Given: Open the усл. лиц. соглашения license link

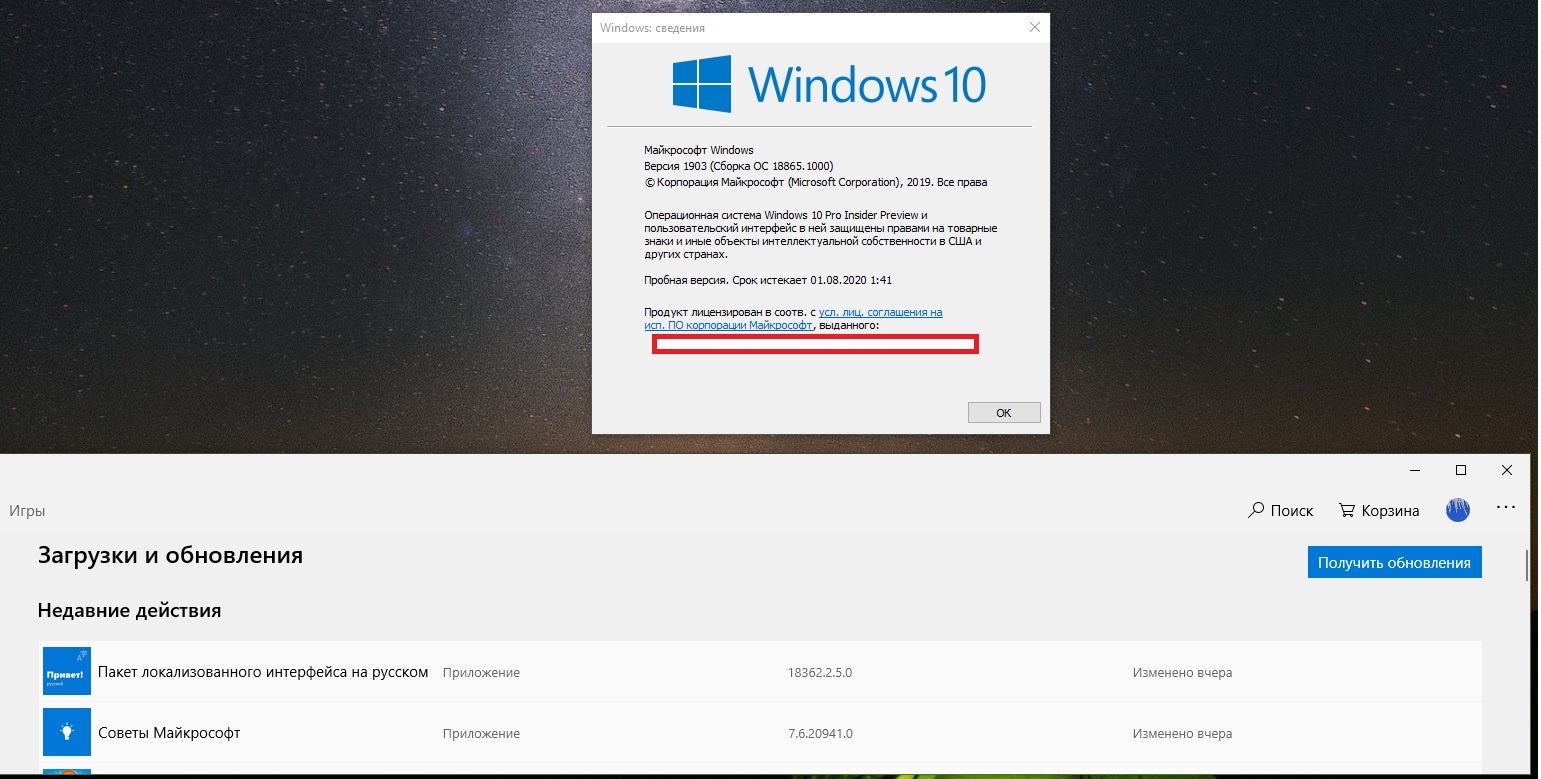Looking at the screenshot, I should 880,312.
